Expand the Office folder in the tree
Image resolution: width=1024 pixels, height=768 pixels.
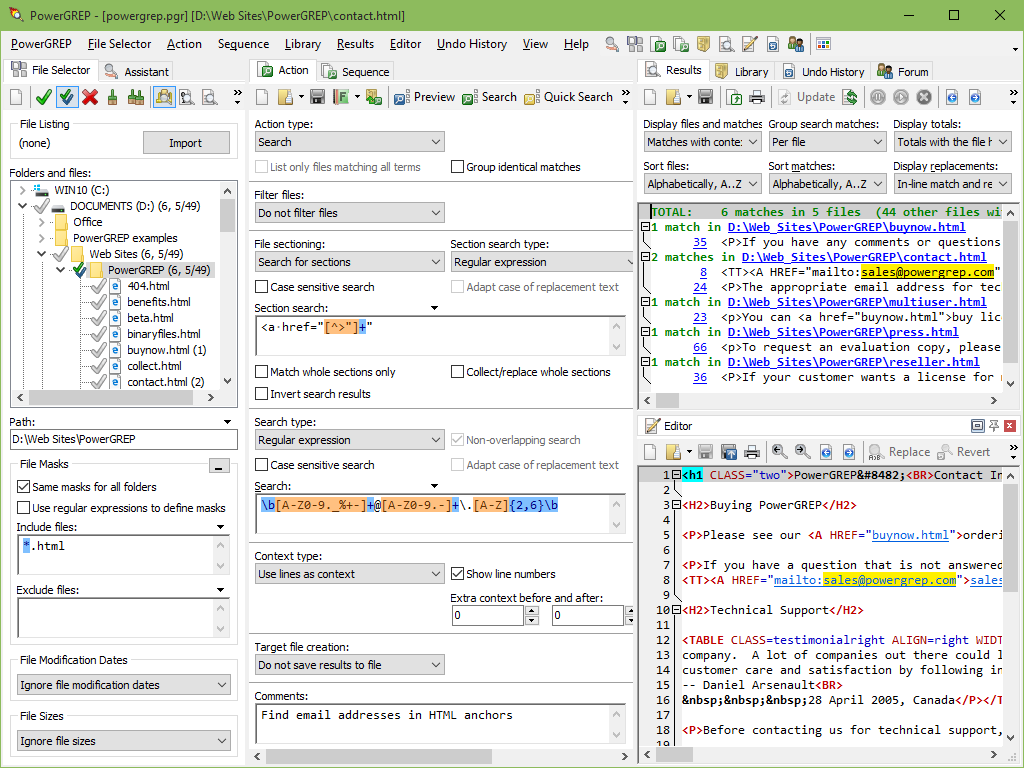[x=41, y=222]
